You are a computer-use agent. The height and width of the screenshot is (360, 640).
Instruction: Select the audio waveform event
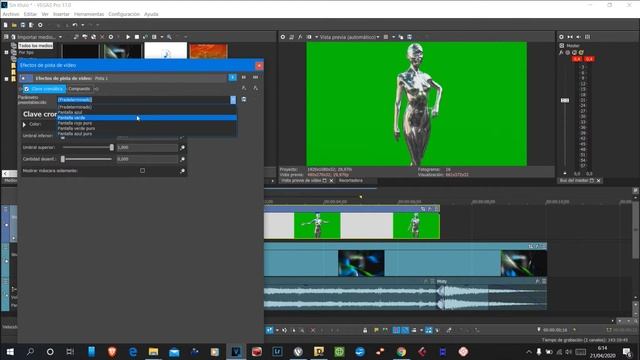405,297
